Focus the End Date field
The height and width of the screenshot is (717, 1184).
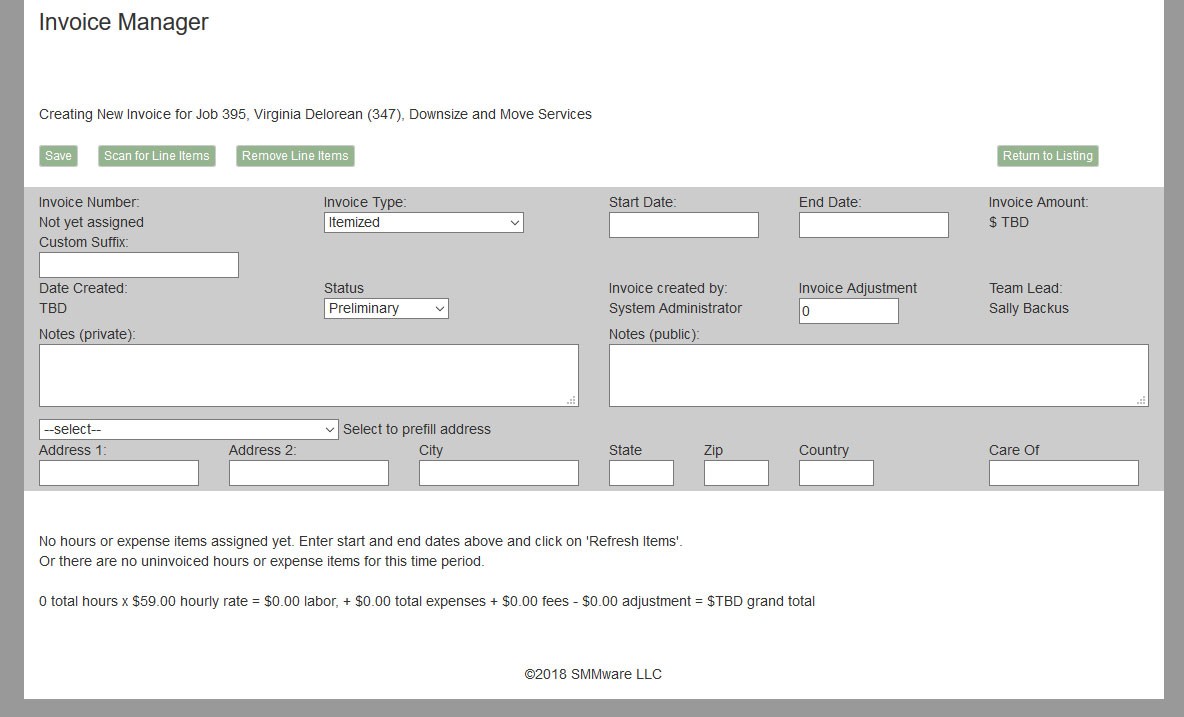[874, 225]
